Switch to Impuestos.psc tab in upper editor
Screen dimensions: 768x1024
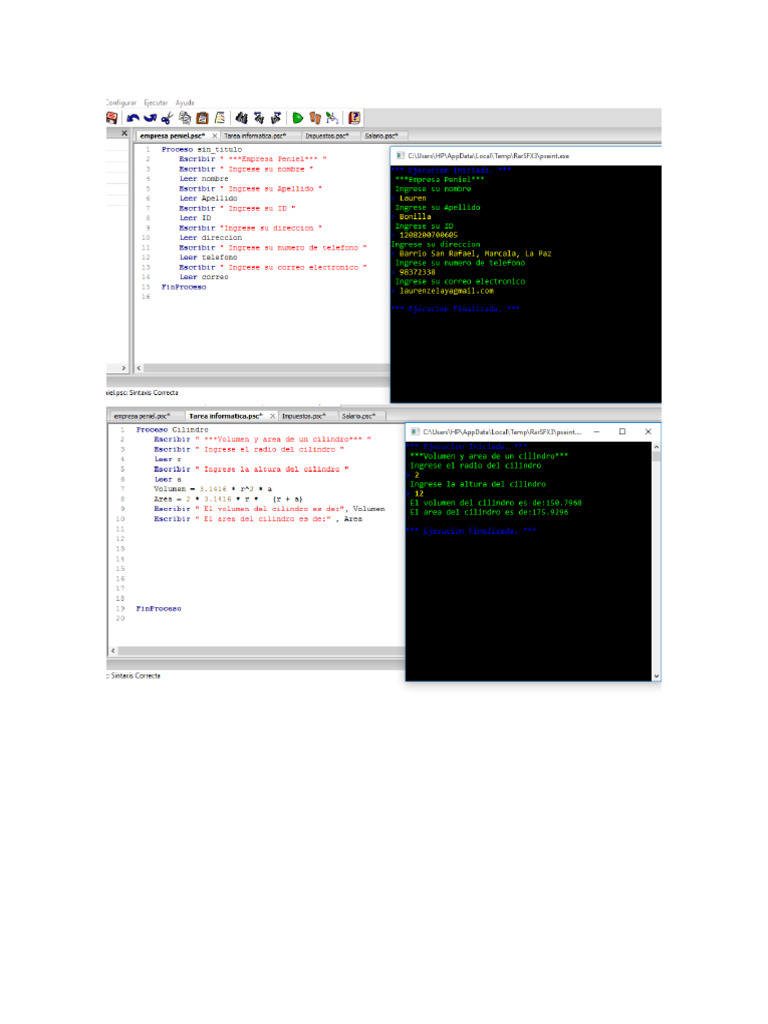(x=327, y=135)
